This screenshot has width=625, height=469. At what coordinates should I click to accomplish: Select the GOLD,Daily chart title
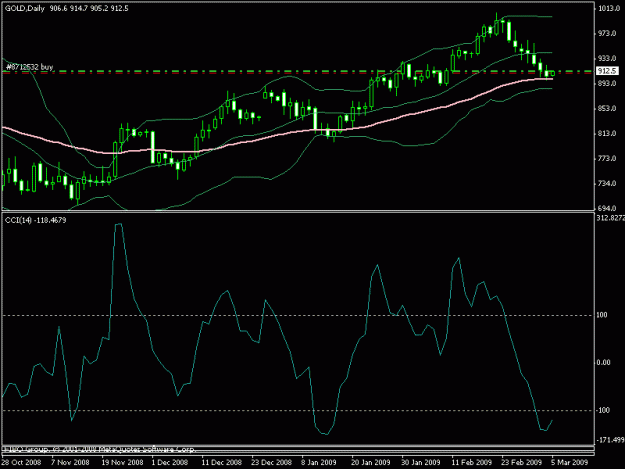[x=24, y=8]
